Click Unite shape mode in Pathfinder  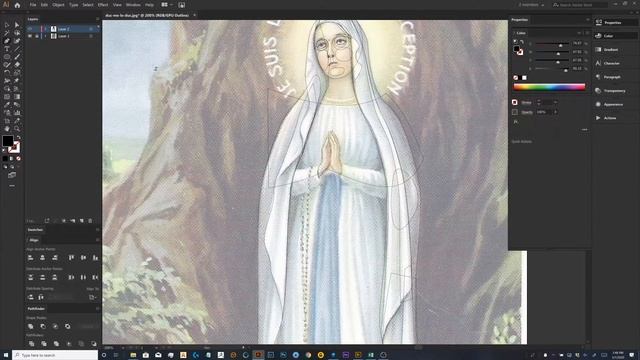pos(31,327)
